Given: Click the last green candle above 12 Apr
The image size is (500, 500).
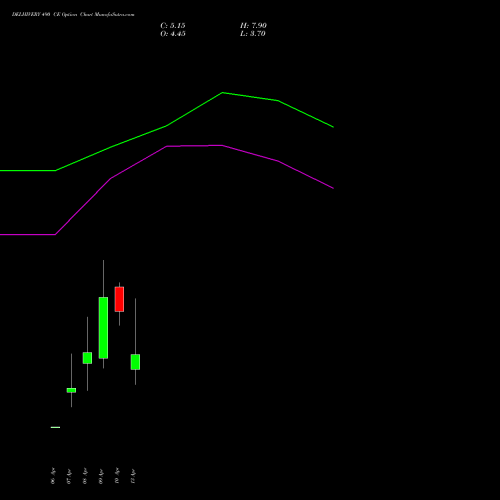Looking at the screenshot, I should tap(135, 362).
